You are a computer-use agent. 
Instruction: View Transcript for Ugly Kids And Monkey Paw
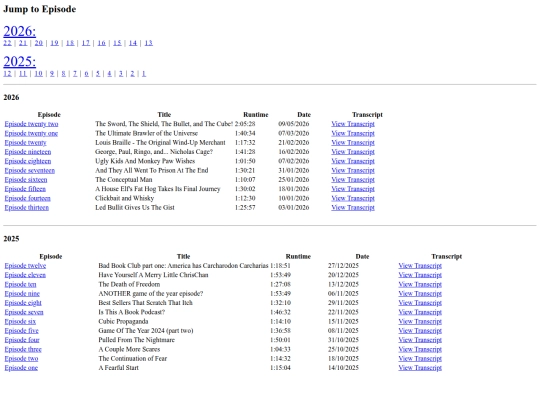coord(353,161)
